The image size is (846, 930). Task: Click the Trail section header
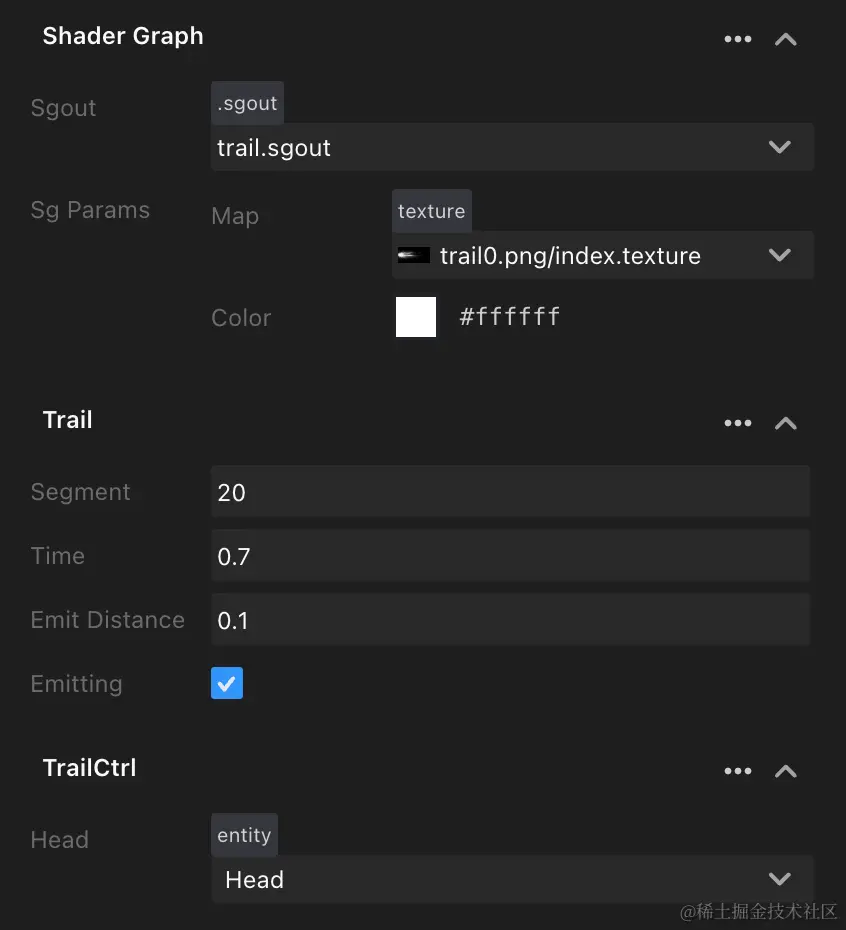coord(67,420)
